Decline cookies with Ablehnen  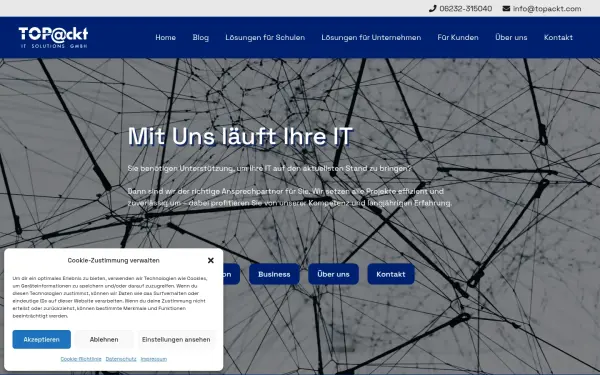[104, 339]
